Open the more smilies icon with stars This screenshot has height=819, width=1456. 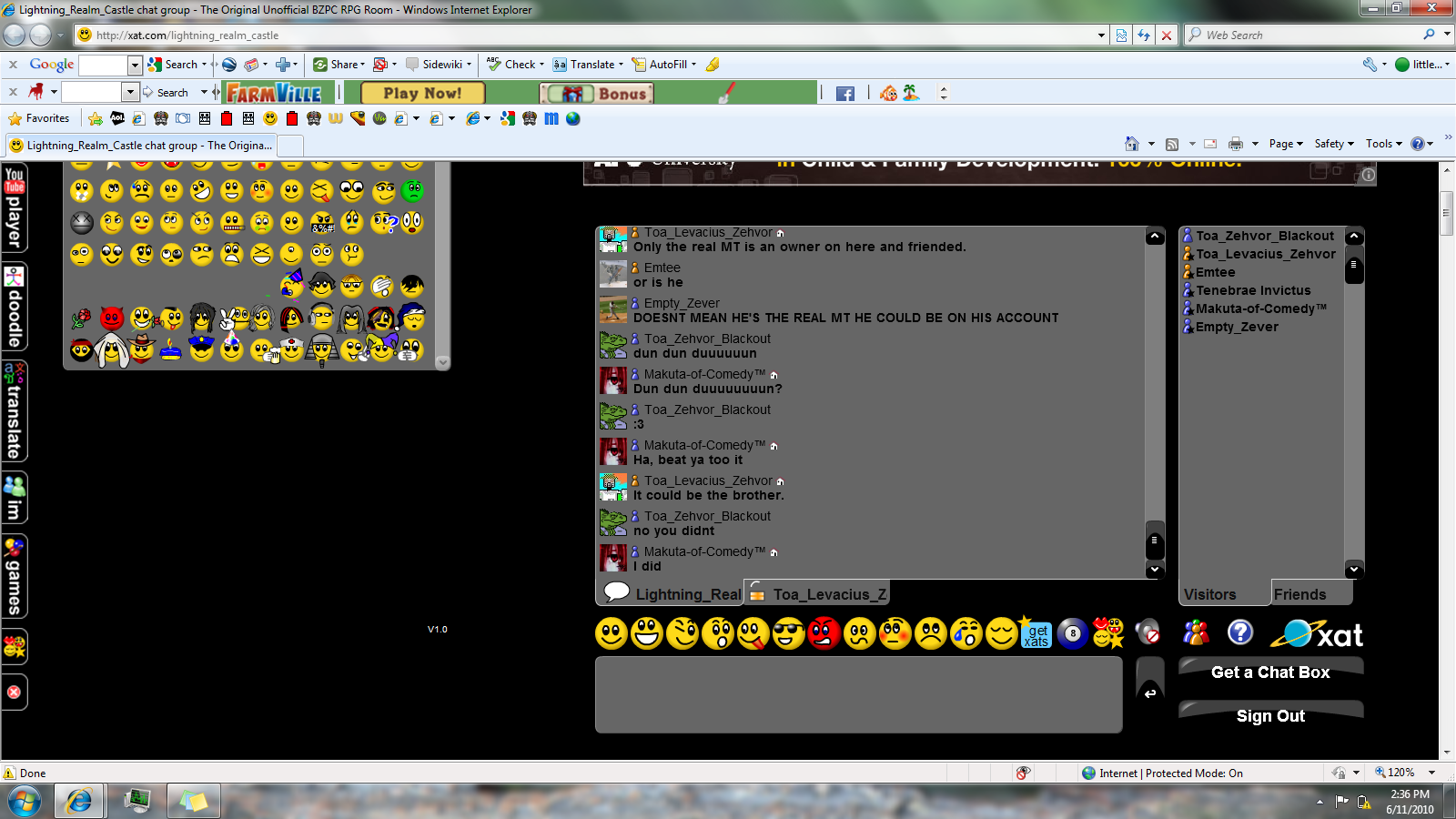tap(1108, 632)
